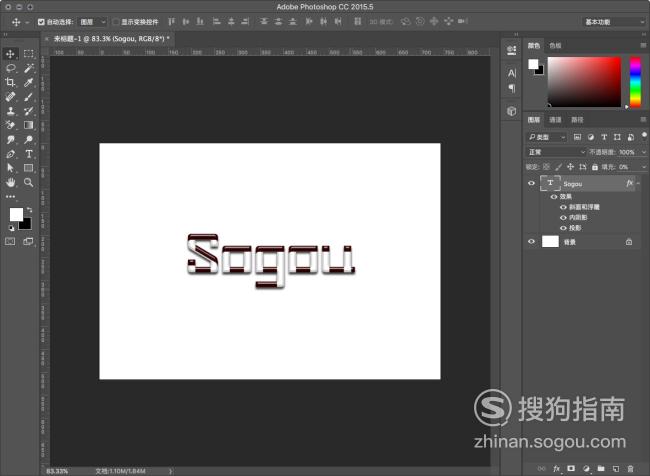Open the Layers panel flyout menu
Image resolution: width=650 pixels, height=476 pixels.
tap(643, 119)
